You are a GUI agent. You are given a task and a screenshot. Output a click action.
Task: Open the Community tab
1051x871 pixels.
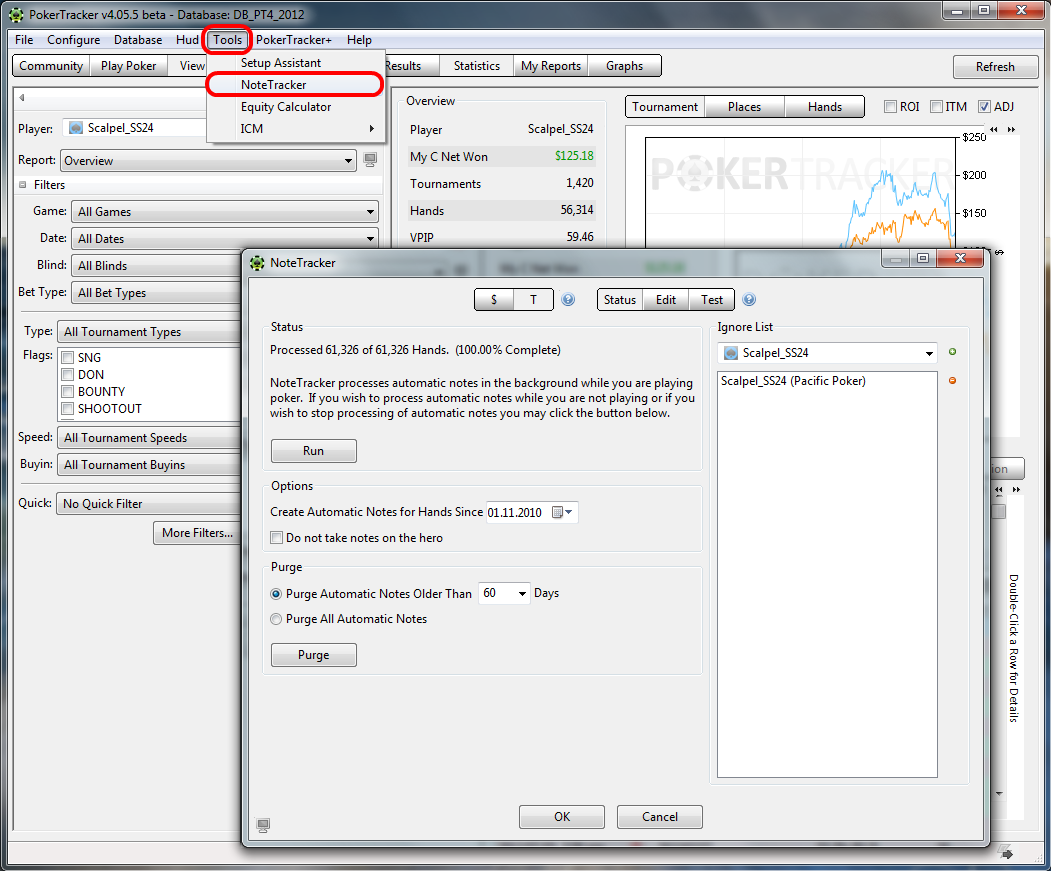coord(51,66)
